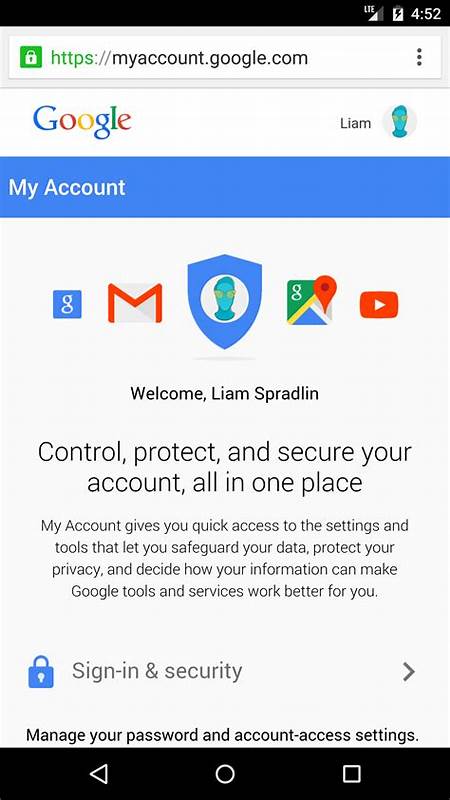Tap the Welcome, Liam Spradlin text
Screen dimensions: 450x800
tap(224, 393)
